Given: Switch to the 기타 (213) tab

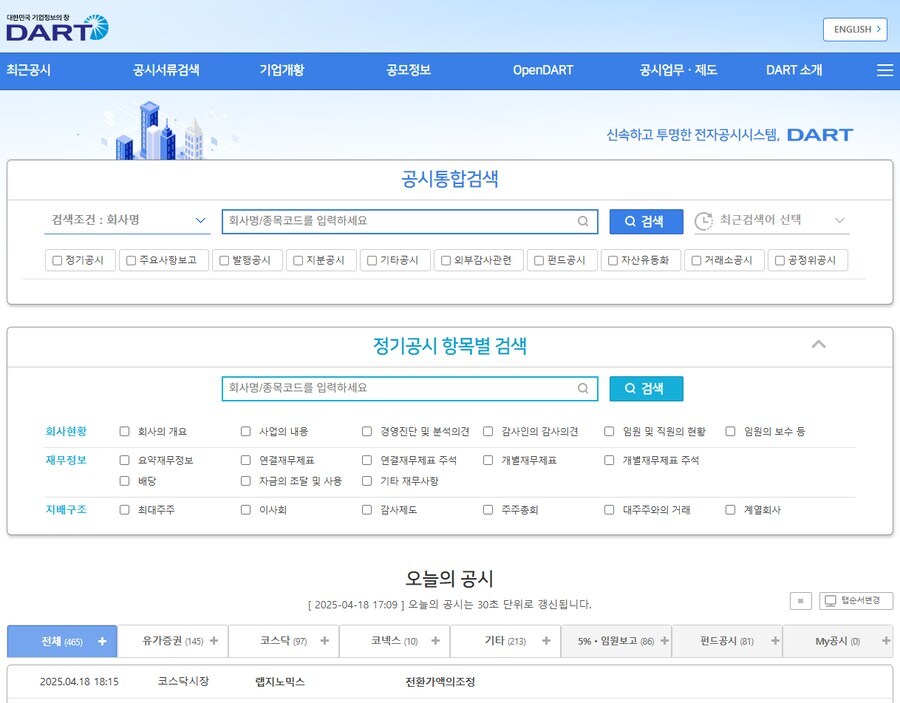Looking at the screenshot, I should pyautogui.click(x=505, y=641).
